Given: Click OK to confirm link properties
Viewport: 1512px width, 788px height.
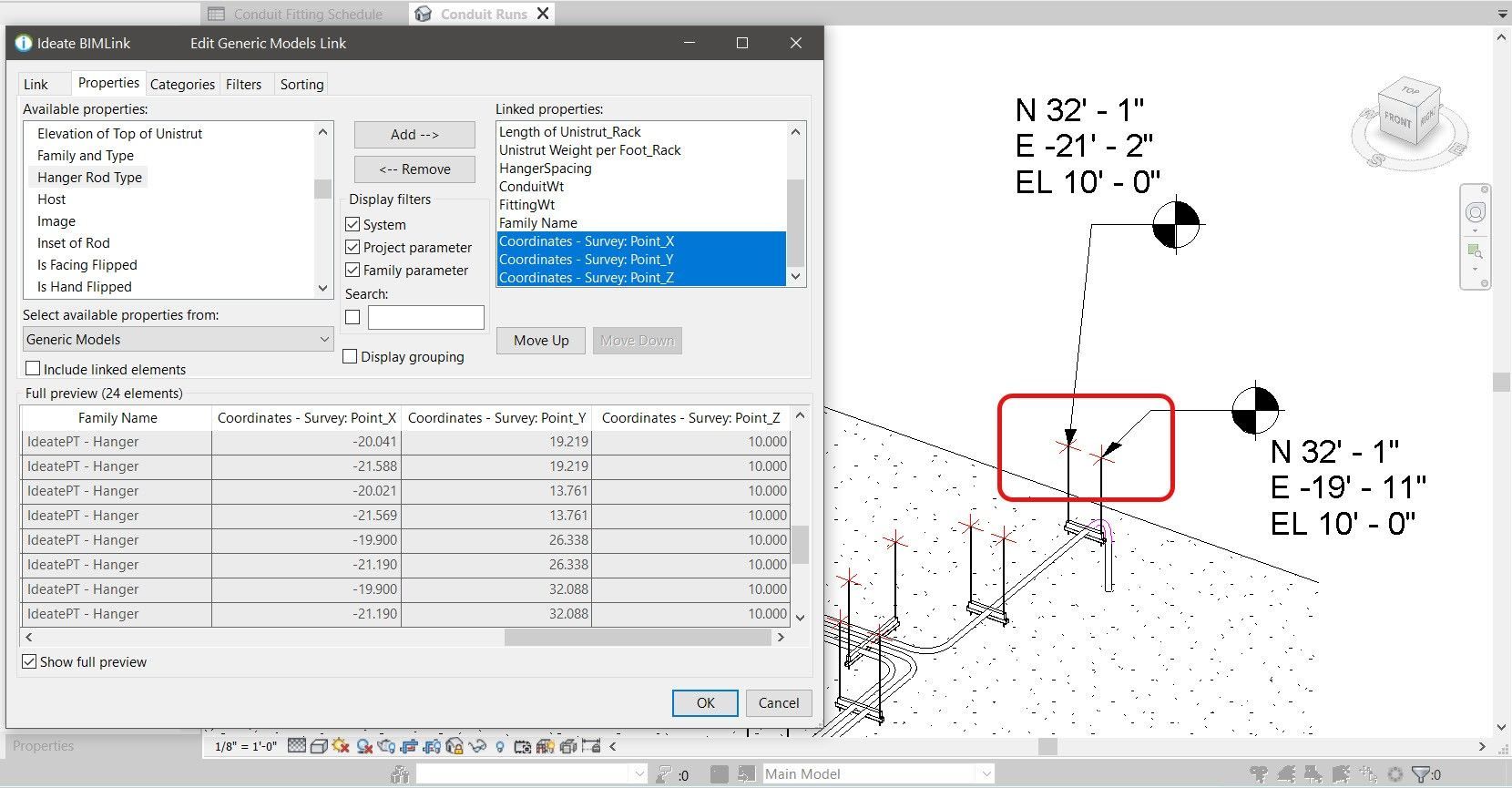Looking at the screenshot, I should pos(705,702).
